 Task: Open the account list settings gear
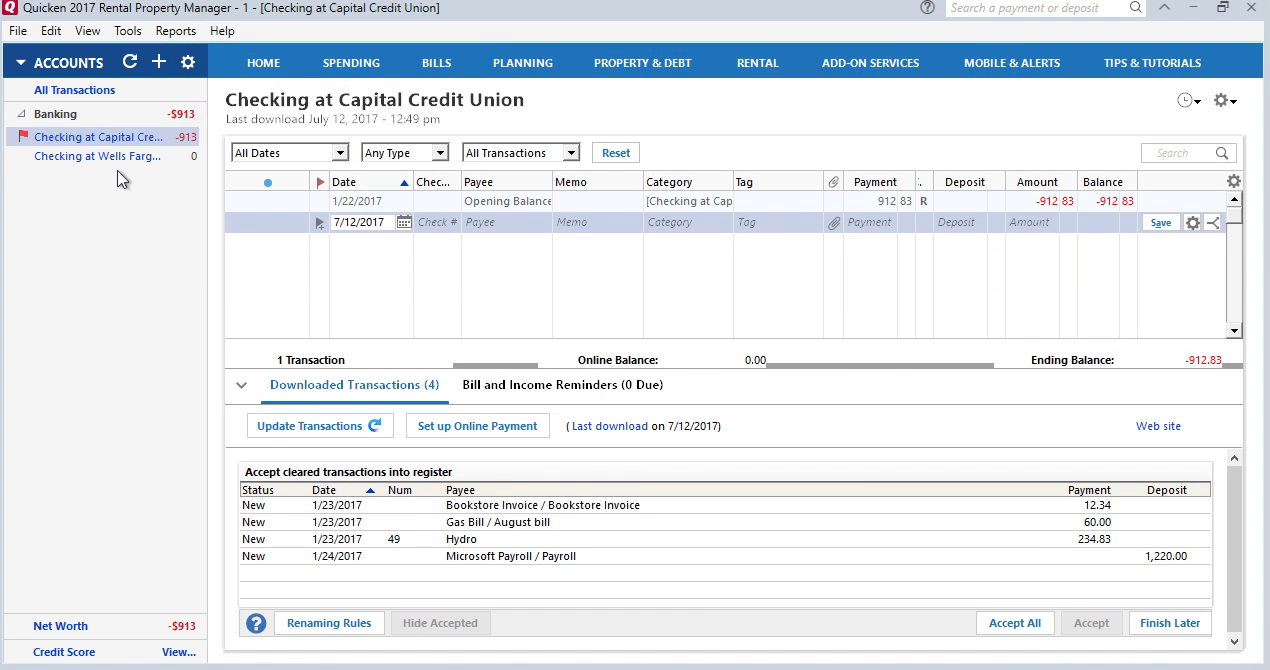point(187,62)
